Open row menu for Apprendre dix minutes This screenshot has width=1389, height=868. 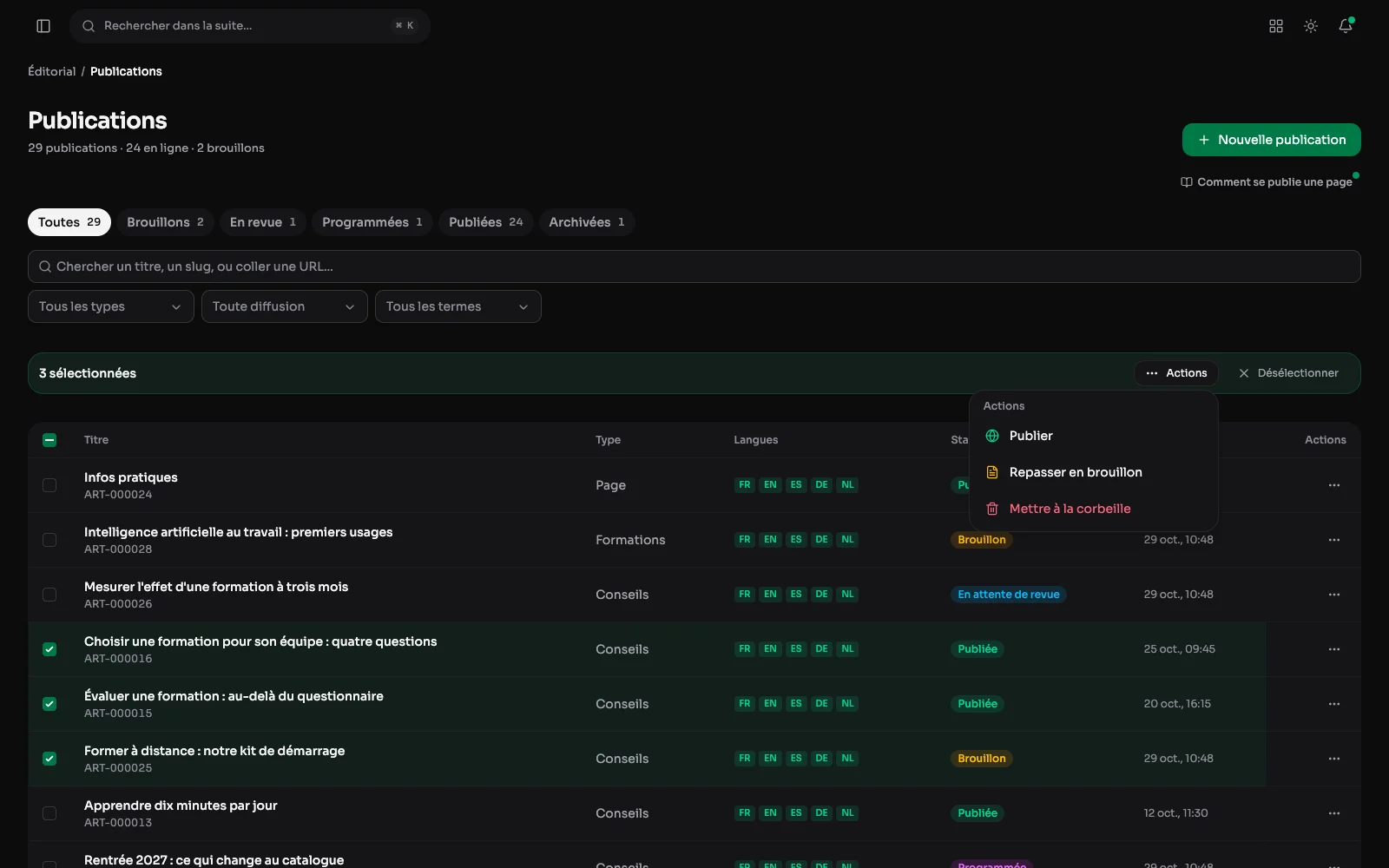tap(1334, 813)
